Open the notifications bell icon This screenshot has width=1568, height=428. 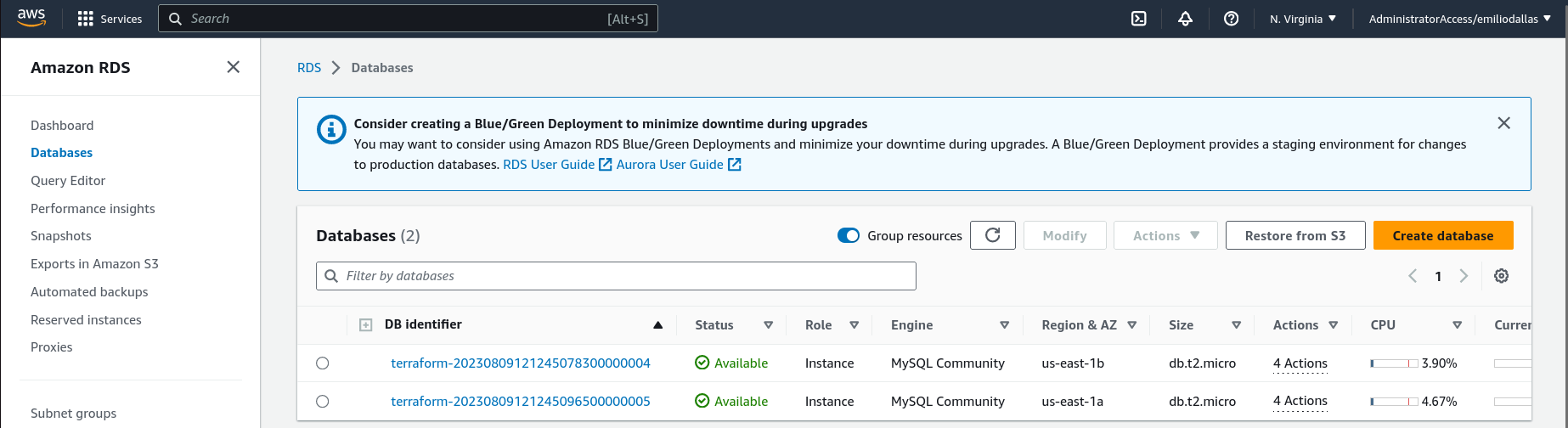coord(1185,19)
